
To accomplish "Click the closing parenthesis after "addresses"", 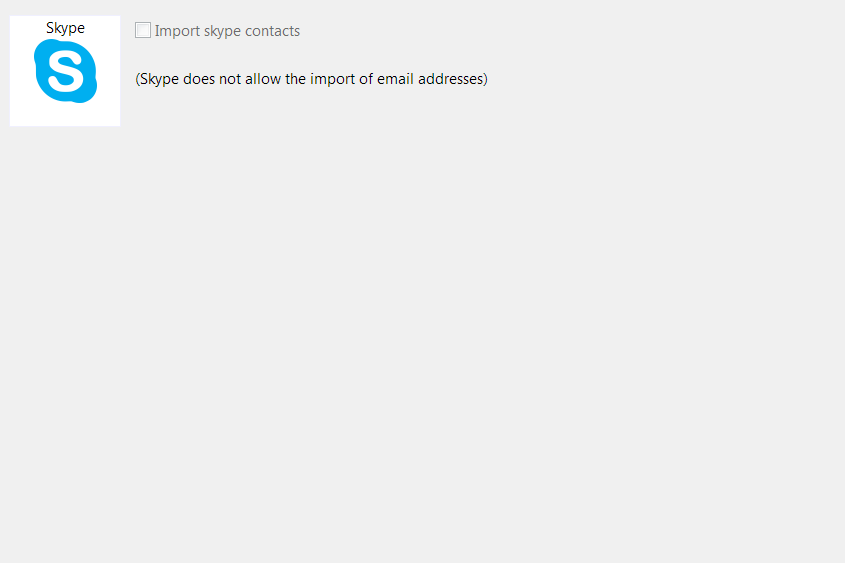I will pos(486,79).
